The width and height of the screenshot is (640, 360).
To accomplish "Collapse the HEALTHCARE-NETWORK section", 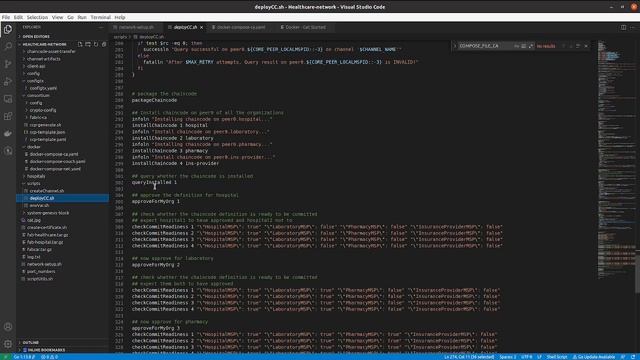I will click(x=44, y=44).
